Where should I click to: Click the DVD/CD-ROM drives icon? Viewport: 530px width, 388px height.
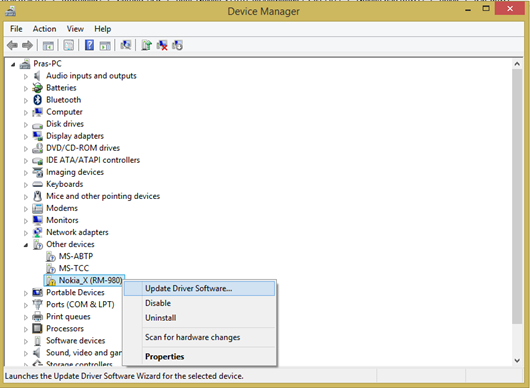click(37, 148)
